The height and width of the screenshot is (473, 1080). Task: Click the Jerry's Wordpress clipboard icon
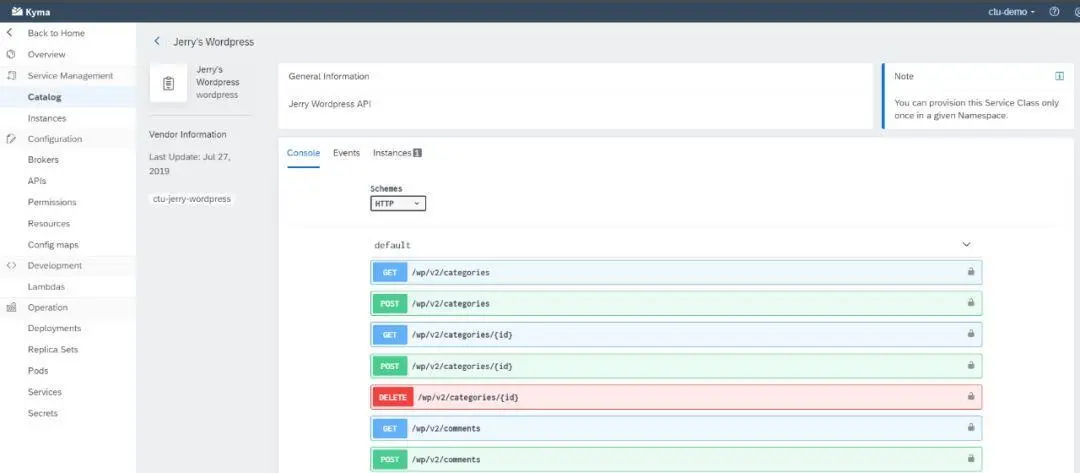click(x=168, y=83)
